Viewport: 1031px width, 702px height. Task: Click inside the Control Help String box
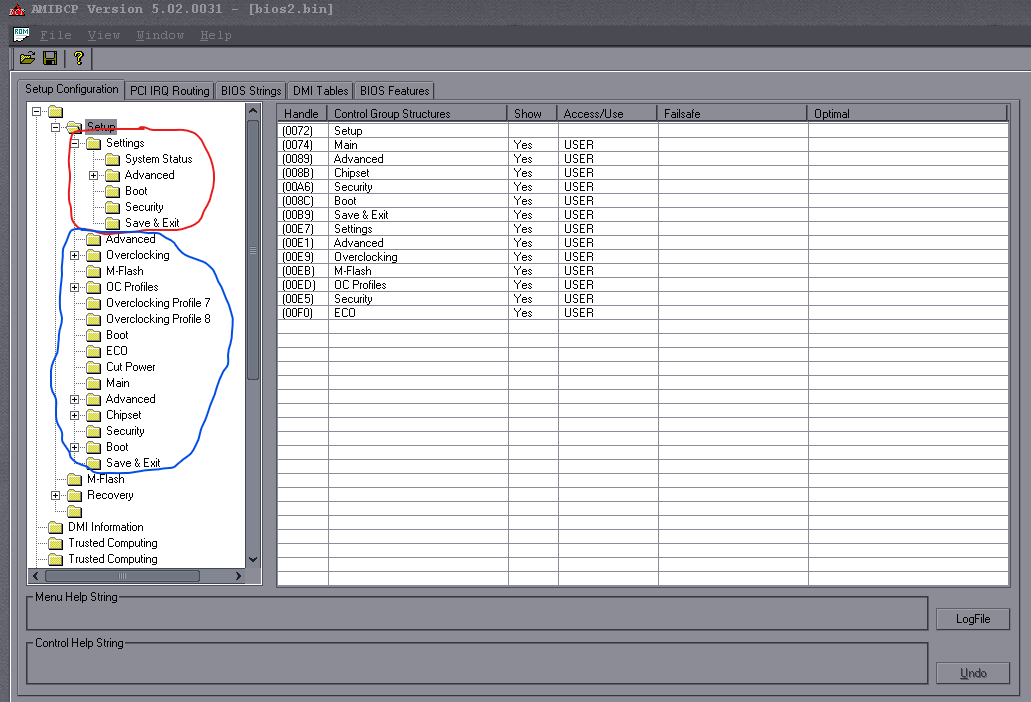pos(477,664)
